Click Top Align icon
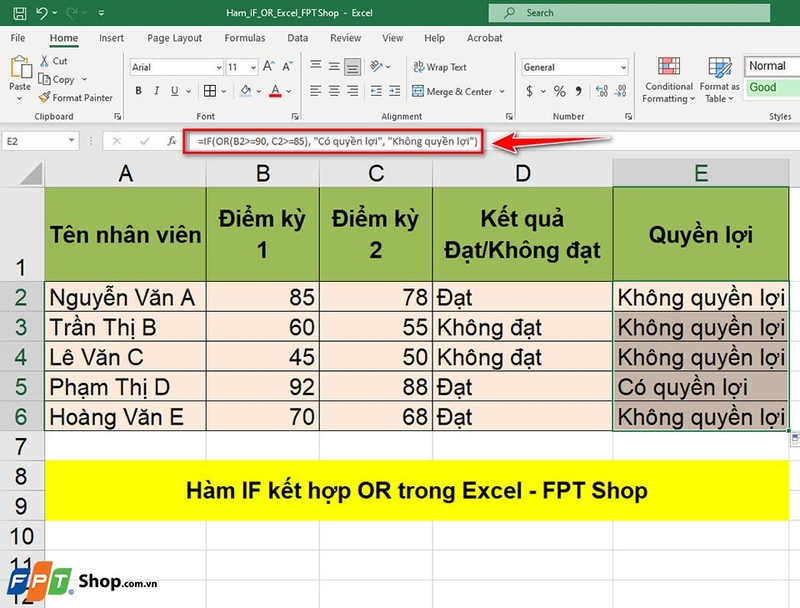This screenshot has width=800, height=608. 316,66
